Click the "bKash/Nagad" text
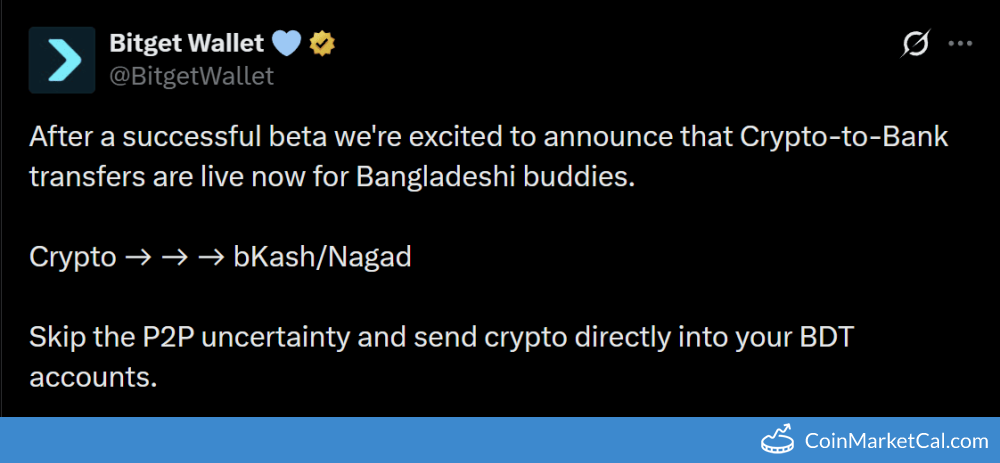The width and height of the screenshot is (1000, 463). click(x=322, y=257)
